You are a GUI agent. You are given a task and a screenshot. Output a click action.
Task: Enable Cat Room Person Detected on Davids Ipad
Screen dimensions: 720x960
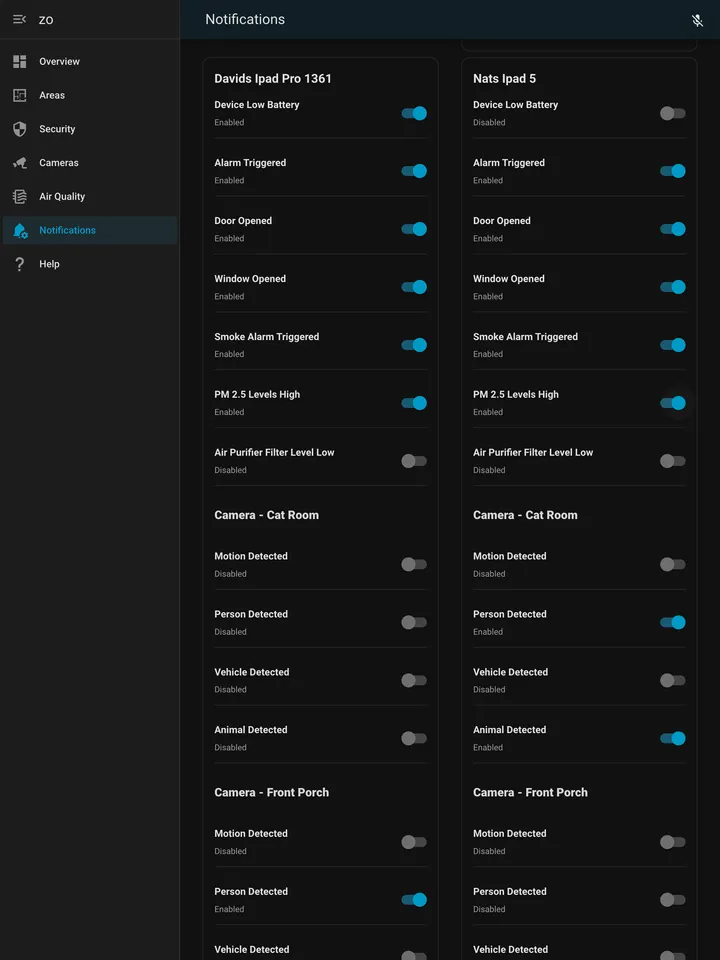(x=414, y=623)
